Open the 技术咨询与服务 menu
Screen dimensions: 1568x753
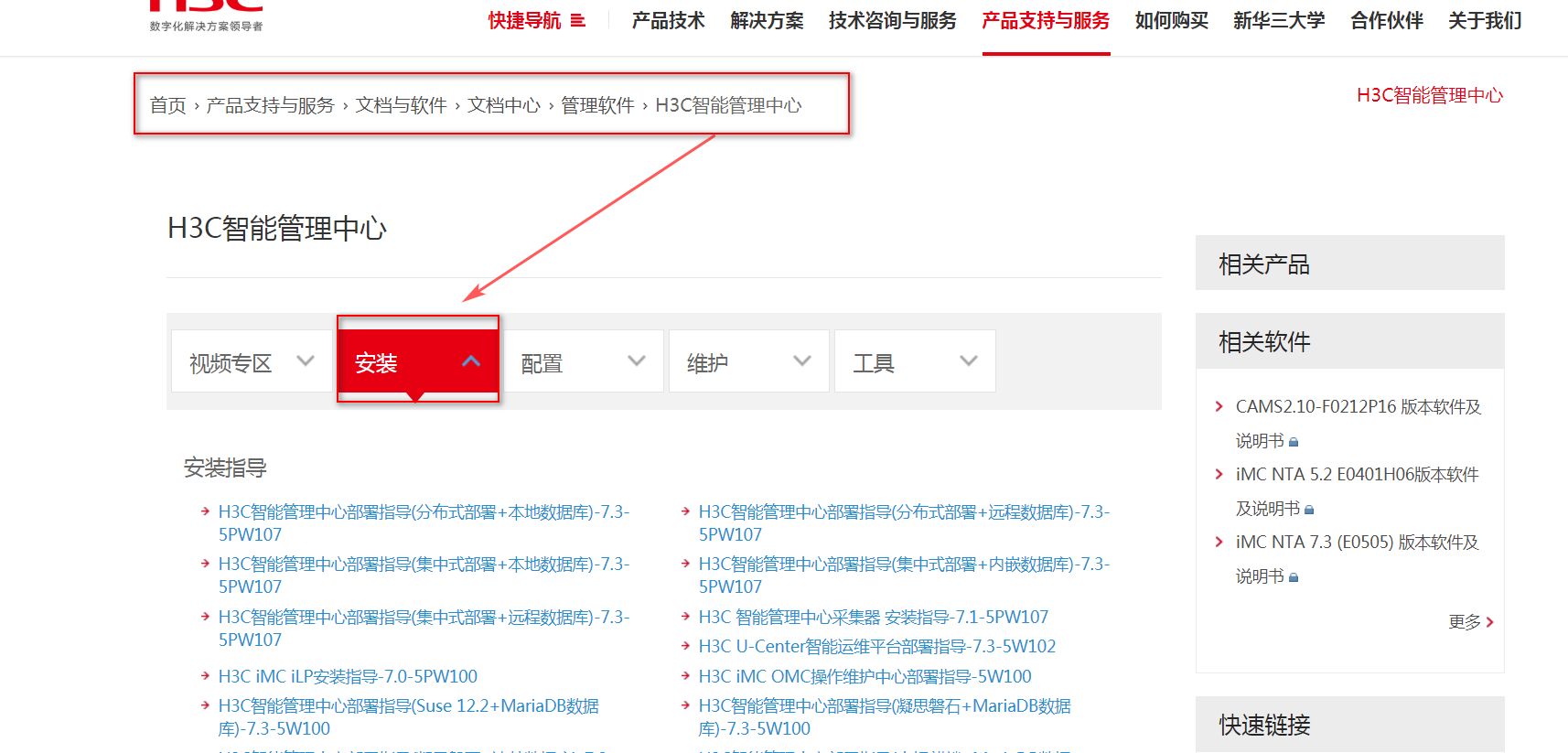tap(893, 20)
